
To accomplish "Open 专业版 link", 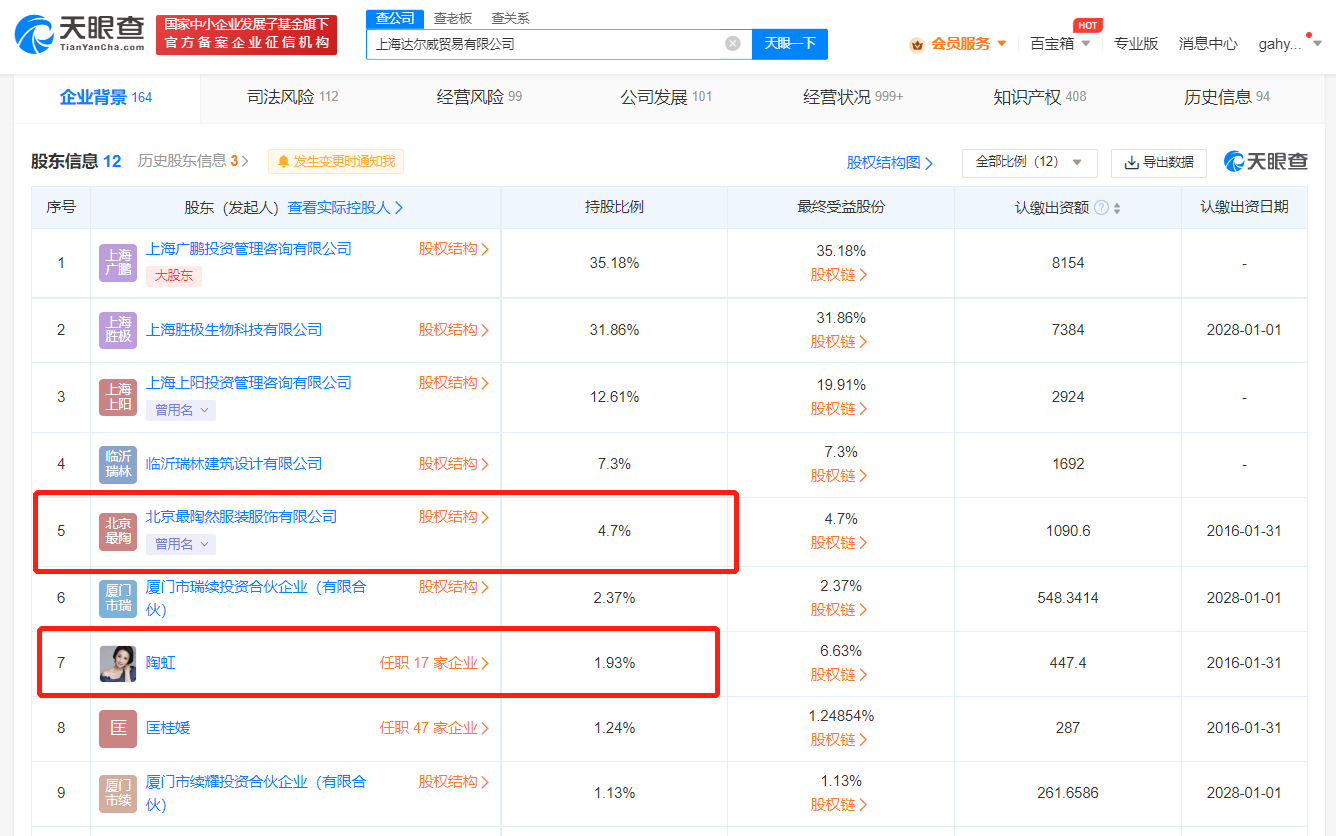I will 1136,44.
